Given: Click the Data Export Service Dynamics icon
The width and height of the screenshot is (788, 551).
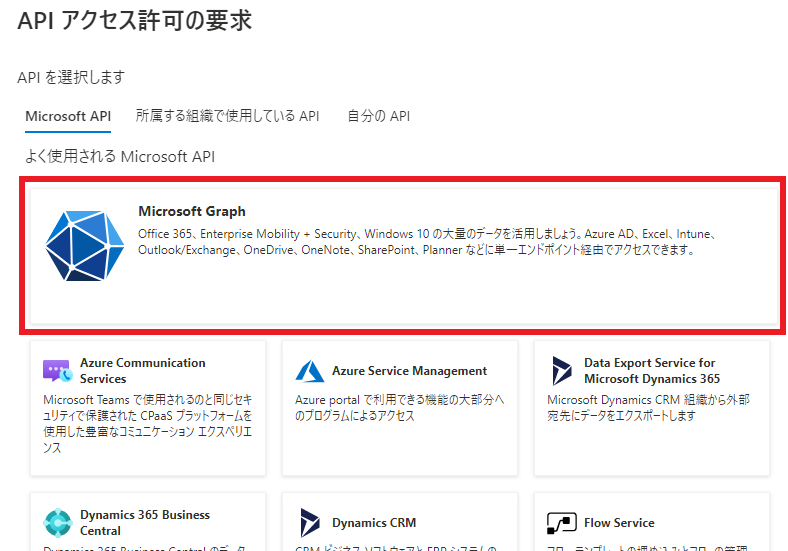Looking at the screenshot, I should (562, 371).
